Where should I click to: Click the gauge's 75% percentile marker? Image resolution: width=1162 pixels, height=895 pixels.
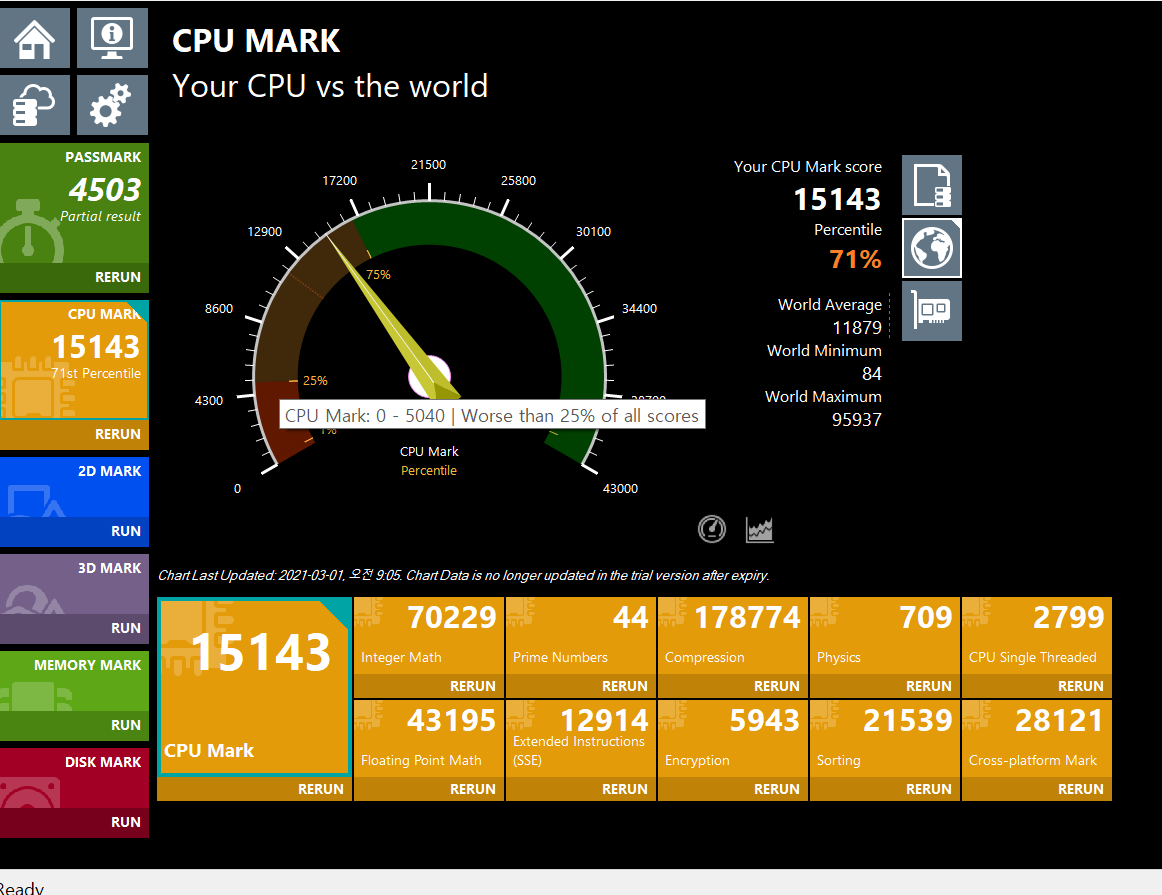click(378, 275)
